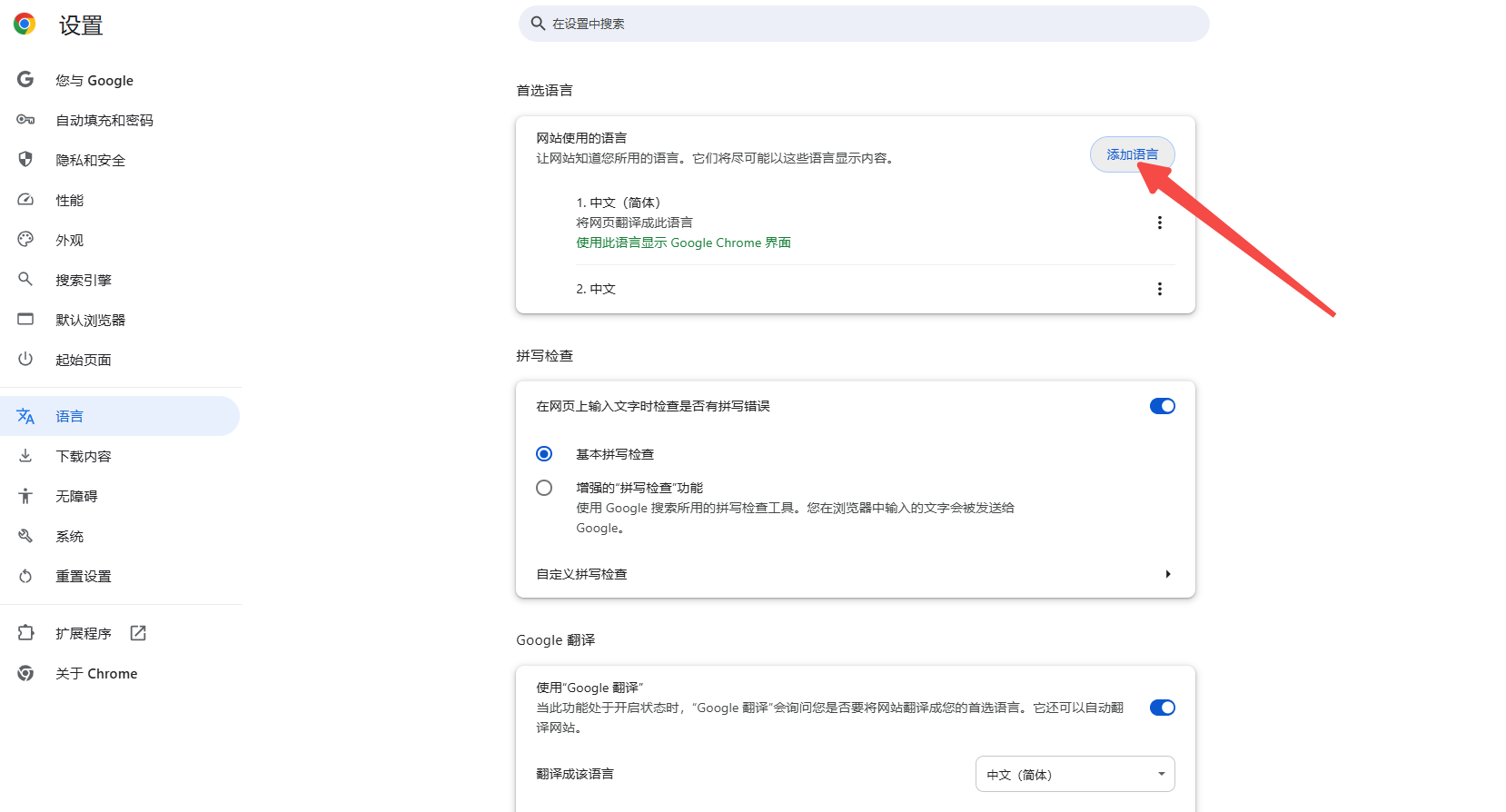This screenshot has width=1506, height=812.
Task: Click the Chrome icon beside 关于 Chrome
Action: click(x=25, y=673)
